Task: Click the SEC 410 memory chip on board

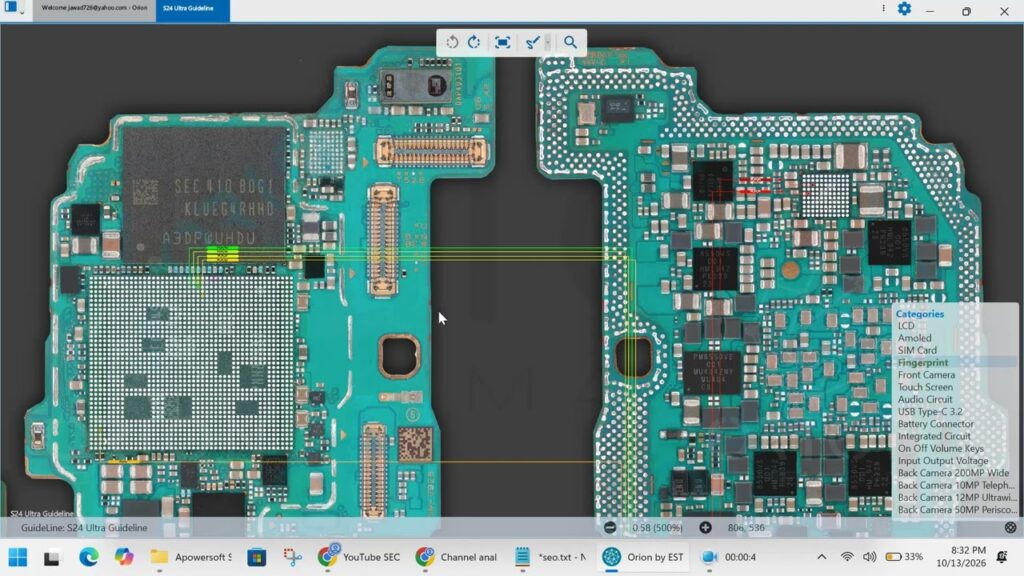Action: coord(204,194)
